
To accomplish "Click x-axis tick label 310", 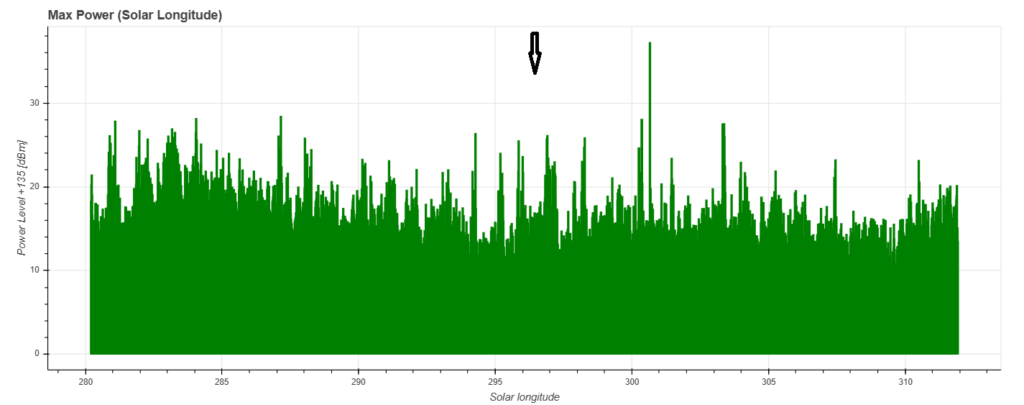I will point(905,381).
